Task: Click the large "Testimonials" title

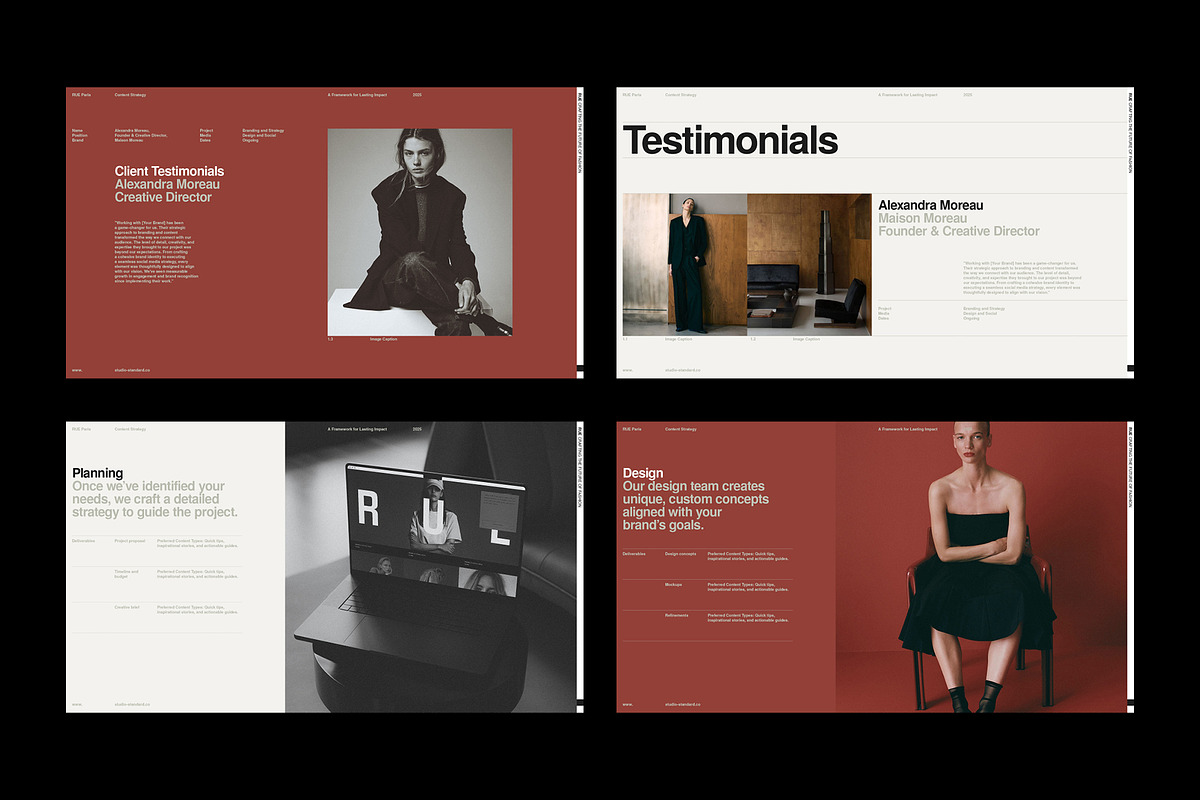Action: [x=730, y=140]
